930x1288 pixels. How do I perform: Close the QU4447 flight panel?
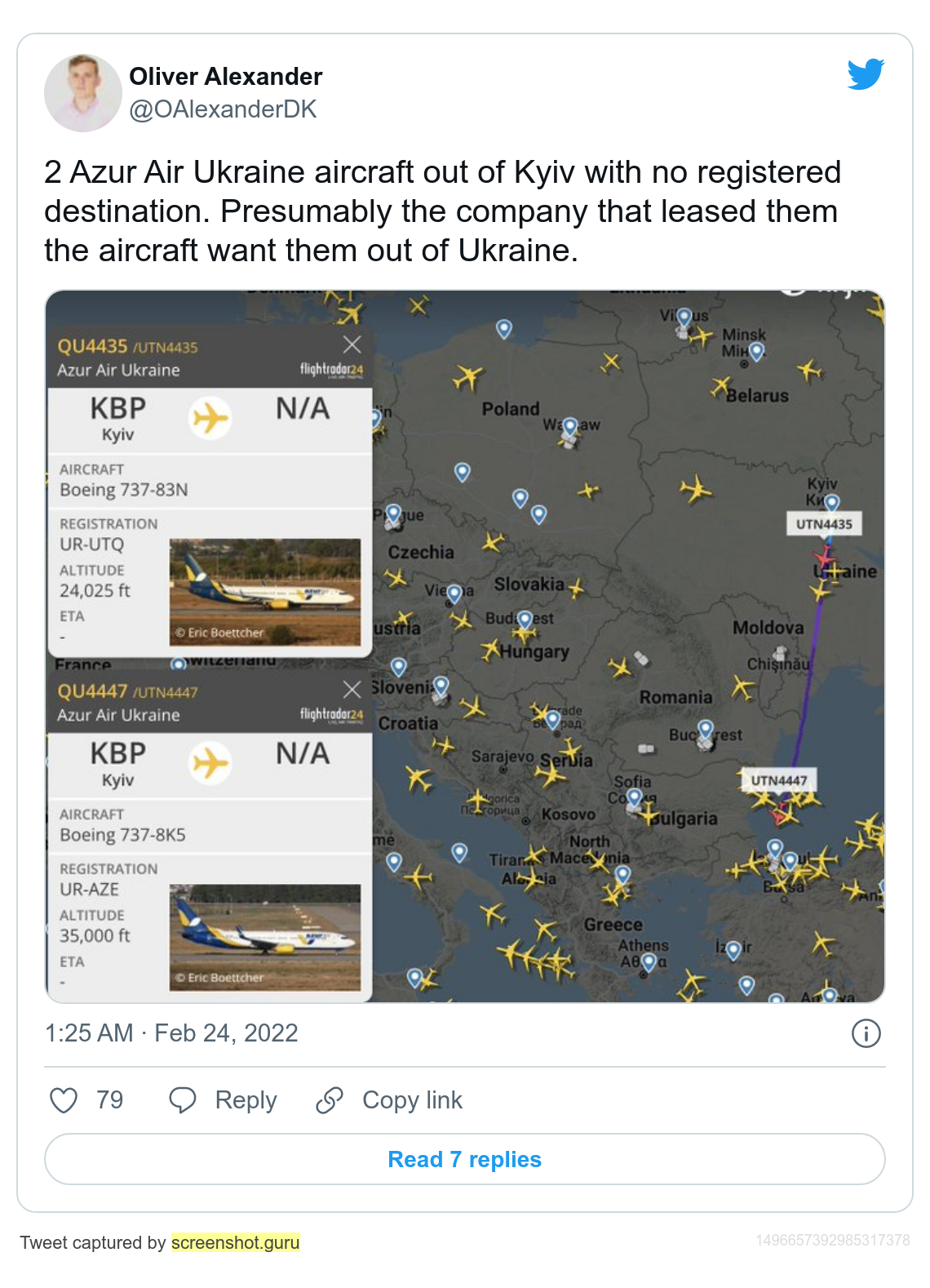(352, 690)
